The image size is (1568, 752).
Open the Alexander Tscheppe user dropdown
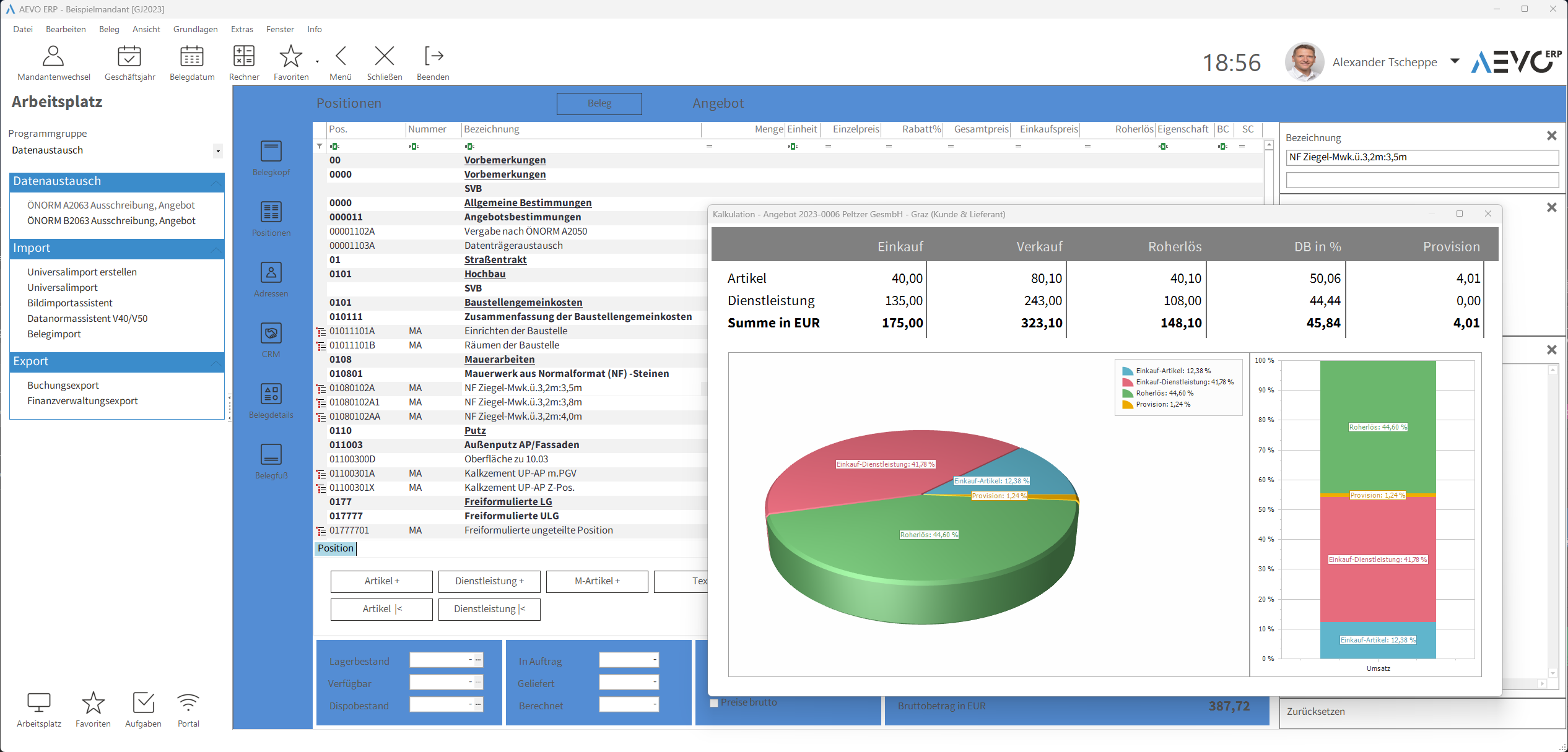(1455, 61)
